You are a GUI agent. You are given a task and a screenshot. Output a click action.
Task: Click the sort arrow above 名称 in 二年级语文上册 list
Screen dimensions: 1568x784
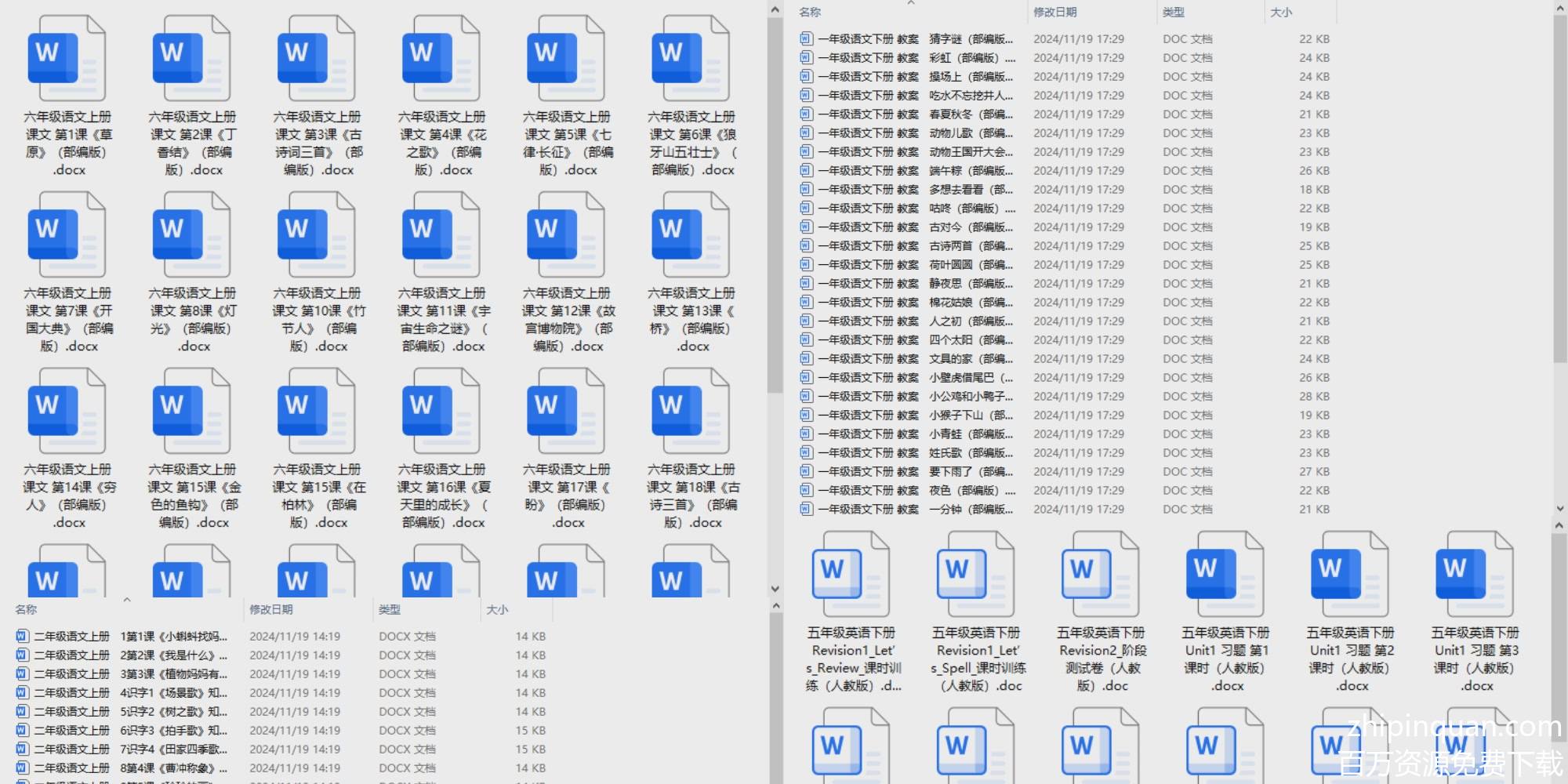pos(127,600)
